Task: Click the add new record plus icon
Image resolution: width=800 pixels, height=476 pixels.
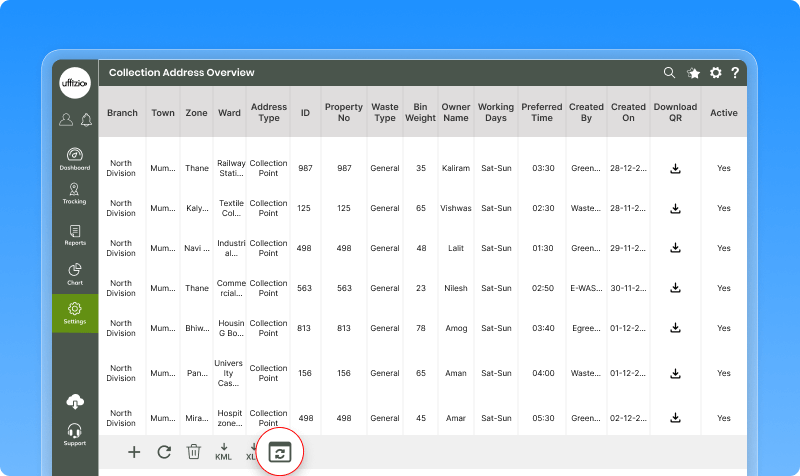Action: [134, 452]
